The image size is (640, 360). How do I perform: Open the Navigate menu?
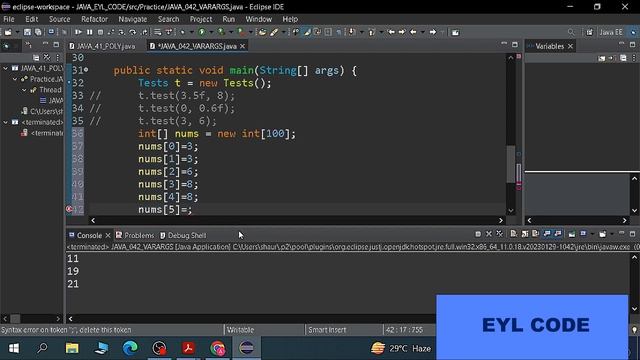[x=133, y=19]
